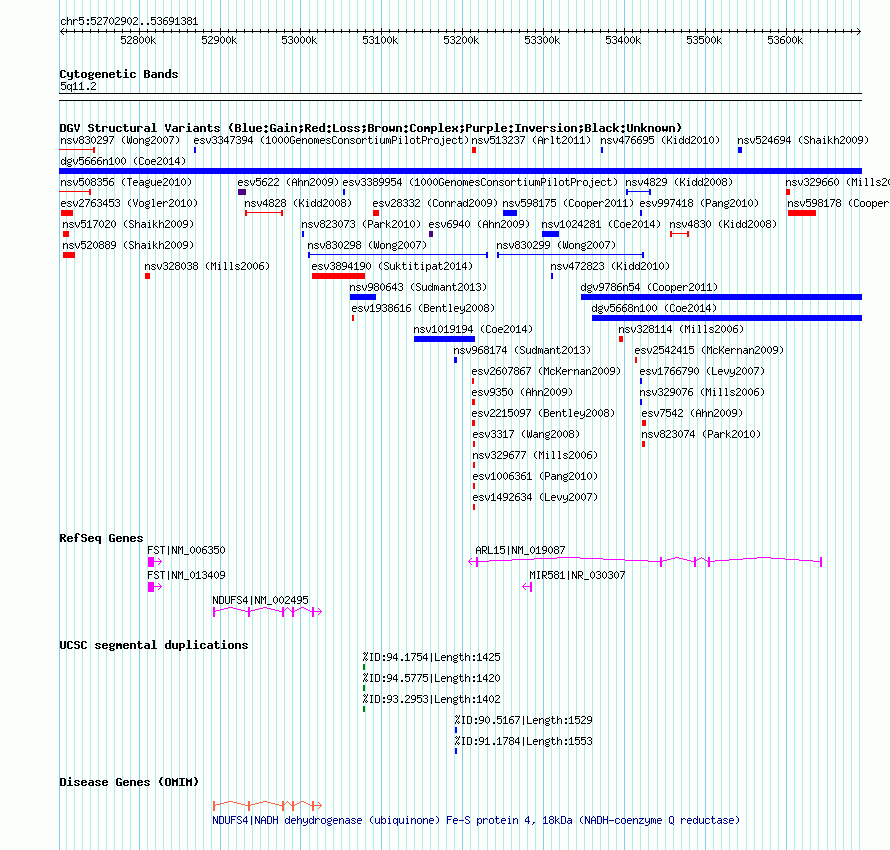Screen dimensions: 890x850
Task: Select esv5622 (Ahn2009) inversion label
Action: (288, 182)
